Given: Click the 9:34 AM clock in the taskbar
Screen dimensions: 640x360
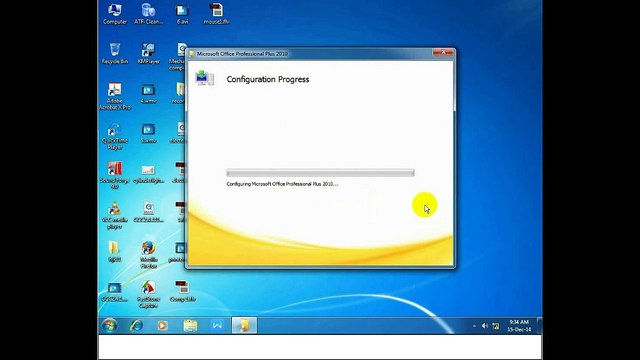Looking at the screenshot, I should [519, 326].
